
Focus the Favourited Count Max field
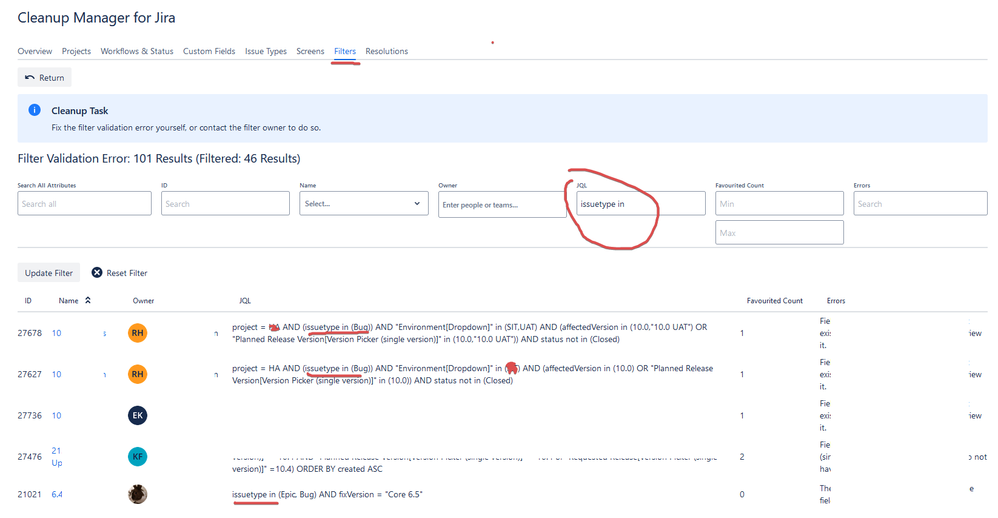[779, 233]
